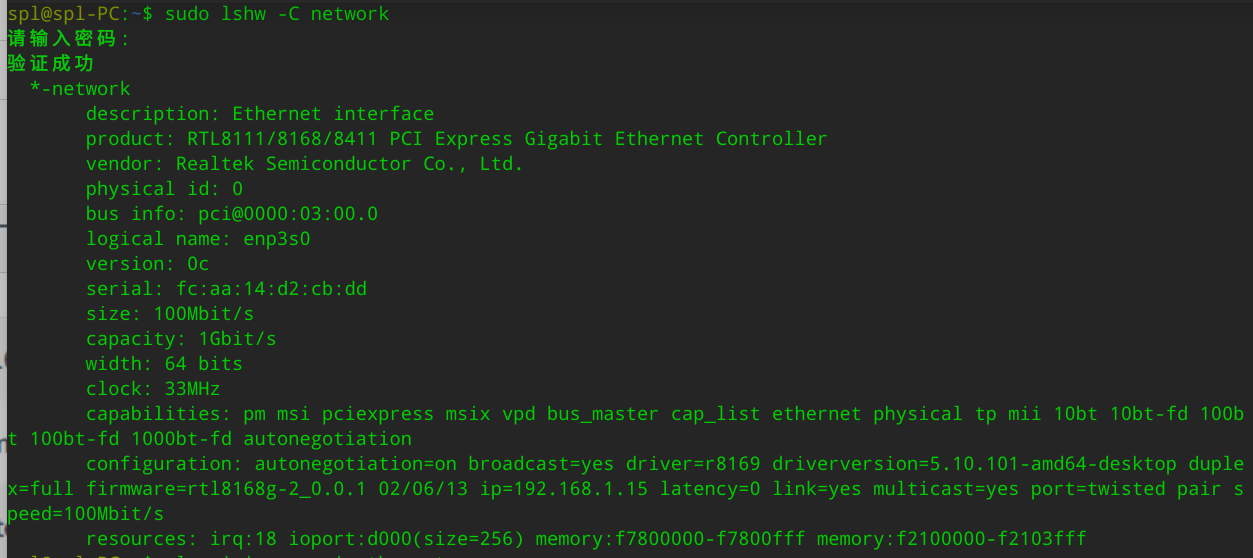Click the 'clock: 33MHz' line
The width and height of the screenshot is (1253, 558).
click(x=153, y=389)
